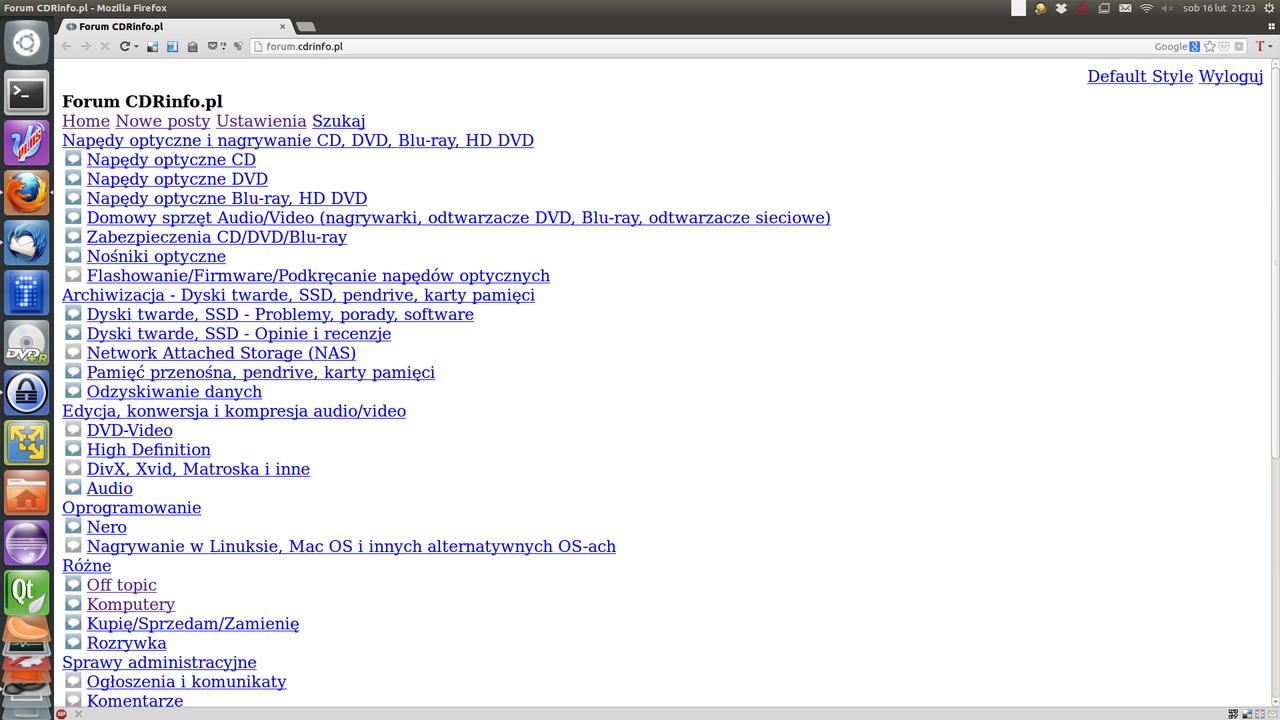This screenshot has width=1280, height=720.
Task: Open Firefox from the launcher dock
Action: point(26,193)
